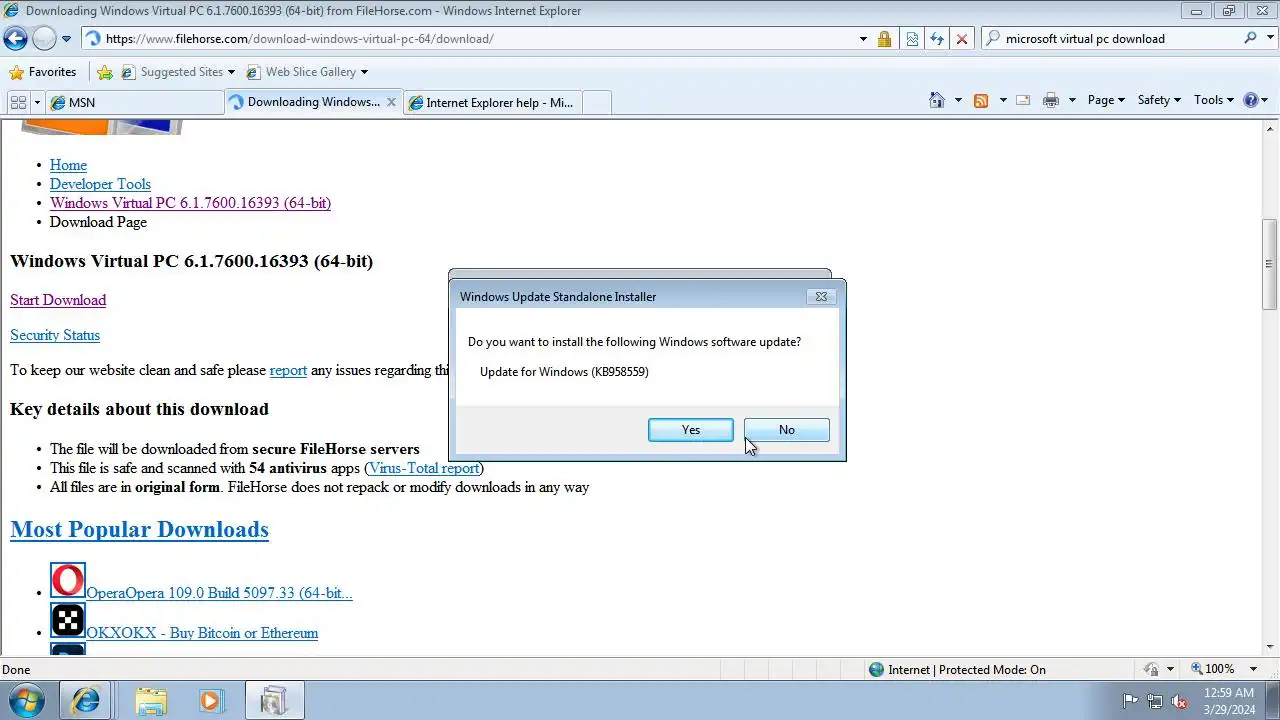The height and width of the screenshot is (720, 1280).
Task: Expand the address bar URL dropdown
Action: coord(863,39)
